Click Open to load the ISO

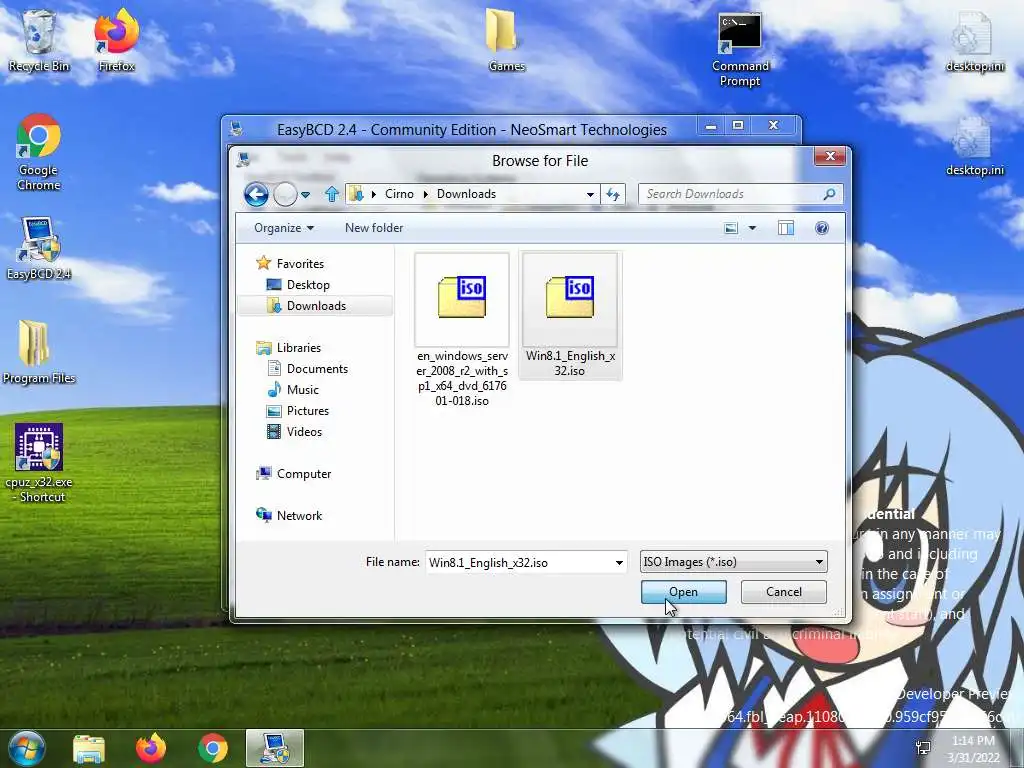[684, 592]
